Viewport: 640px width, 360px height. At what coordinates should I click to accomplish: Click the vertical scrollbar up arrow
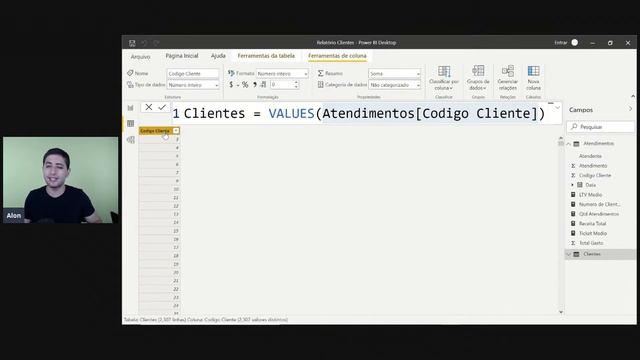(x=561, y=138)
